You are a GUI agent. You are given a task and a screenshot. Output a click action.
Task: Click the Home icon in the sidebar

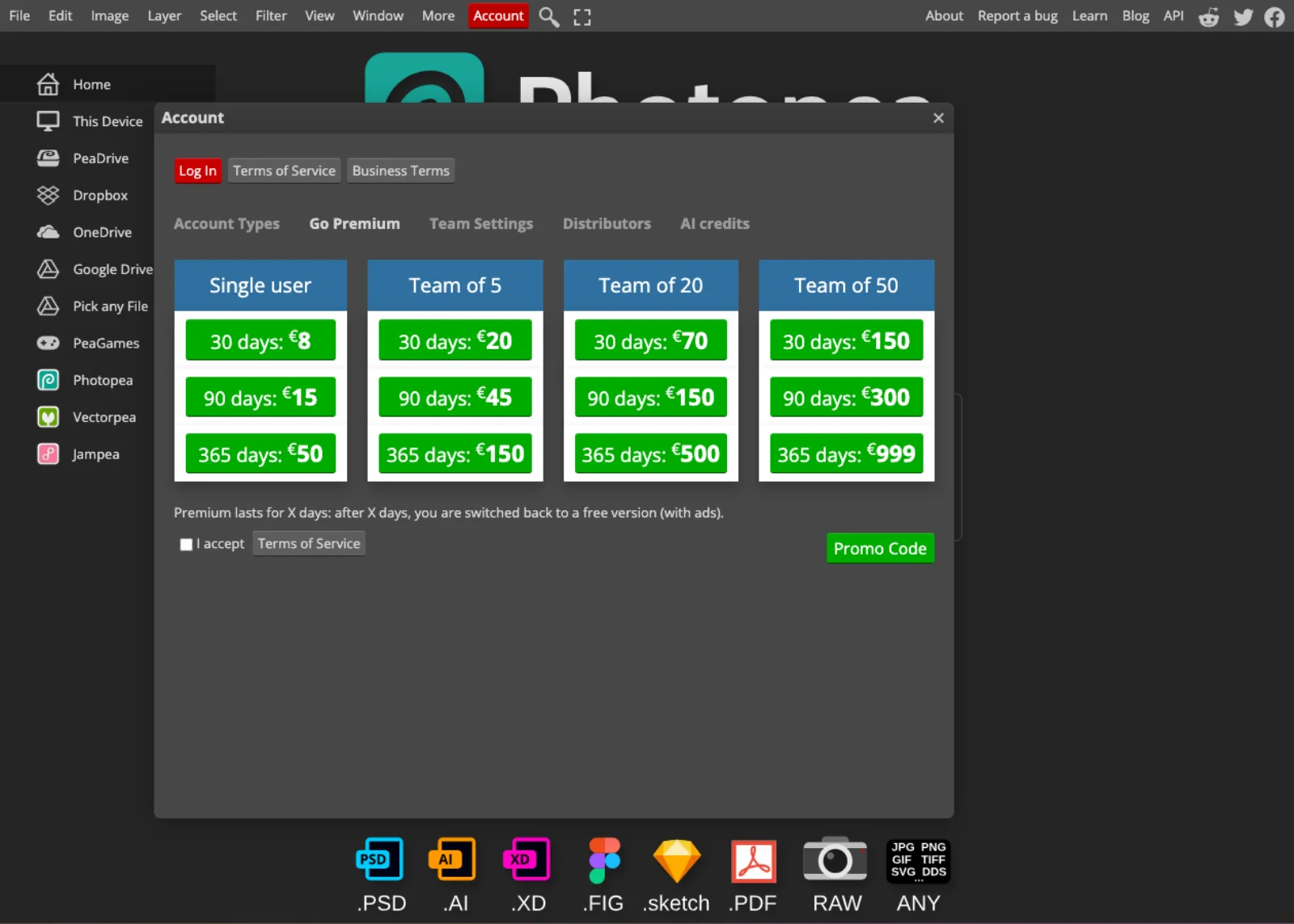(49, 84)
